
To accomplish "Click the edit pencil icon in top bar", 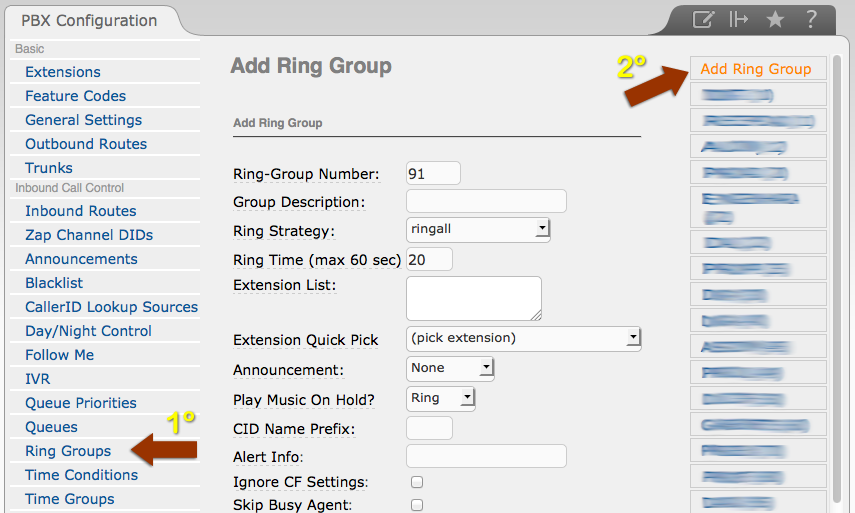I will [704, 19].
